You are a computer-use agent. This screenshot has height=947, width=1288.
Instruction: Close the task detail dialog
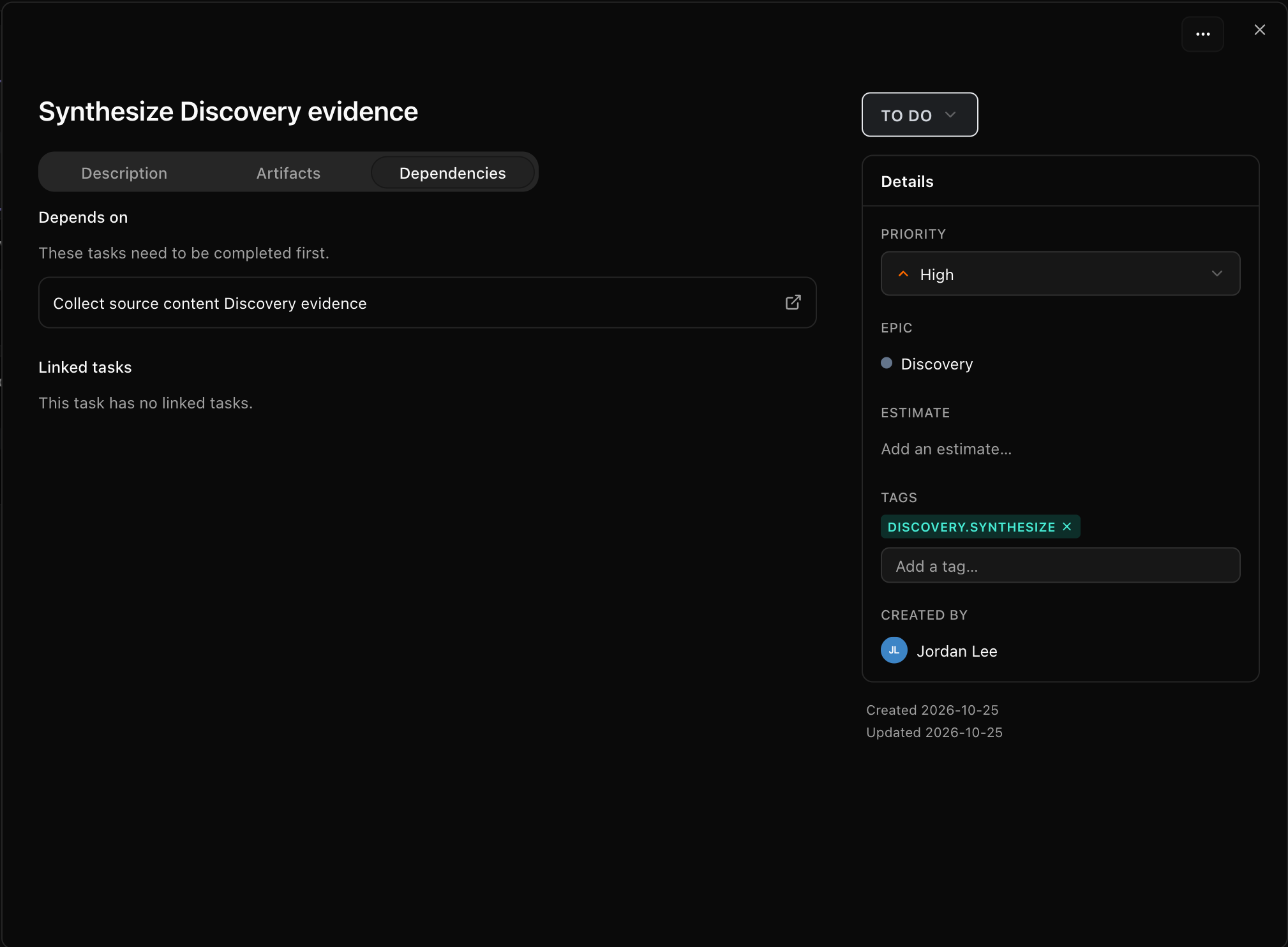coord(1260,30)
